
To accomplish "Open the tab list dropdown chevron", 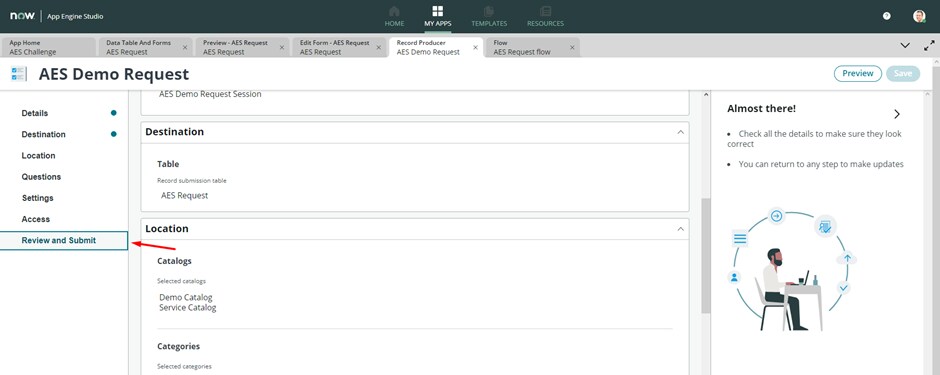I will 905,46.
